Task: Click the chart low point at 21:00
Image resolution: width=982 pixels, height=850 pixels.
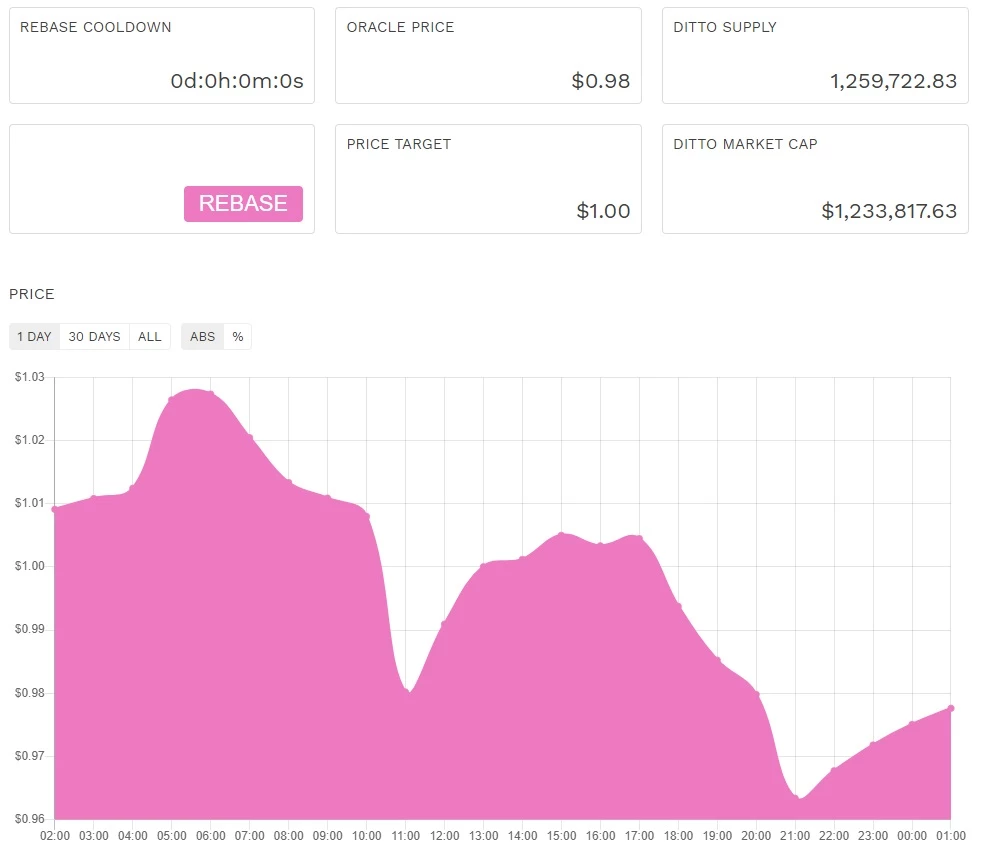Action: pos(795,796)
